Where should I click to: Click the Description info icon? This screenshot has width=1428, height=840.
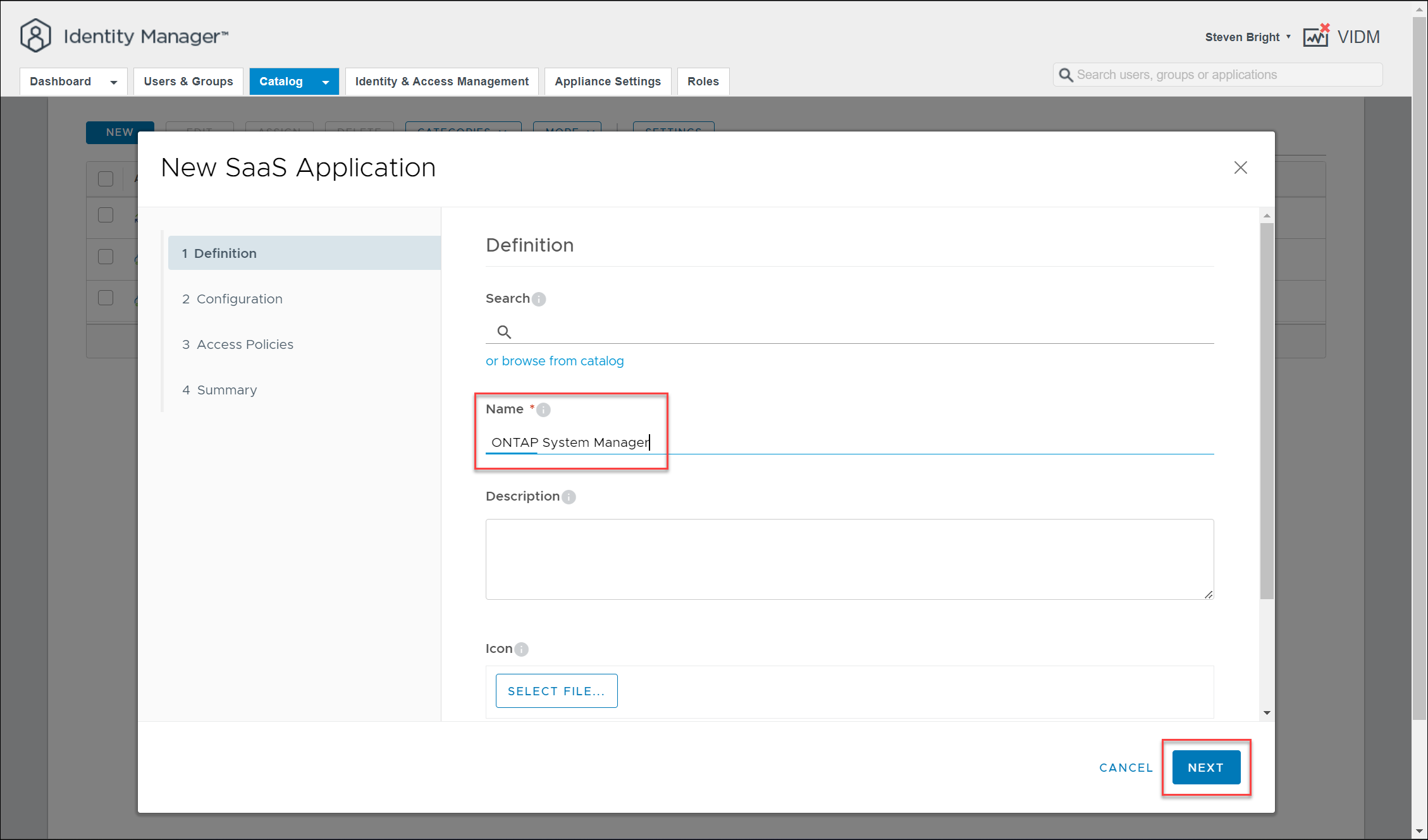(569, 497)
